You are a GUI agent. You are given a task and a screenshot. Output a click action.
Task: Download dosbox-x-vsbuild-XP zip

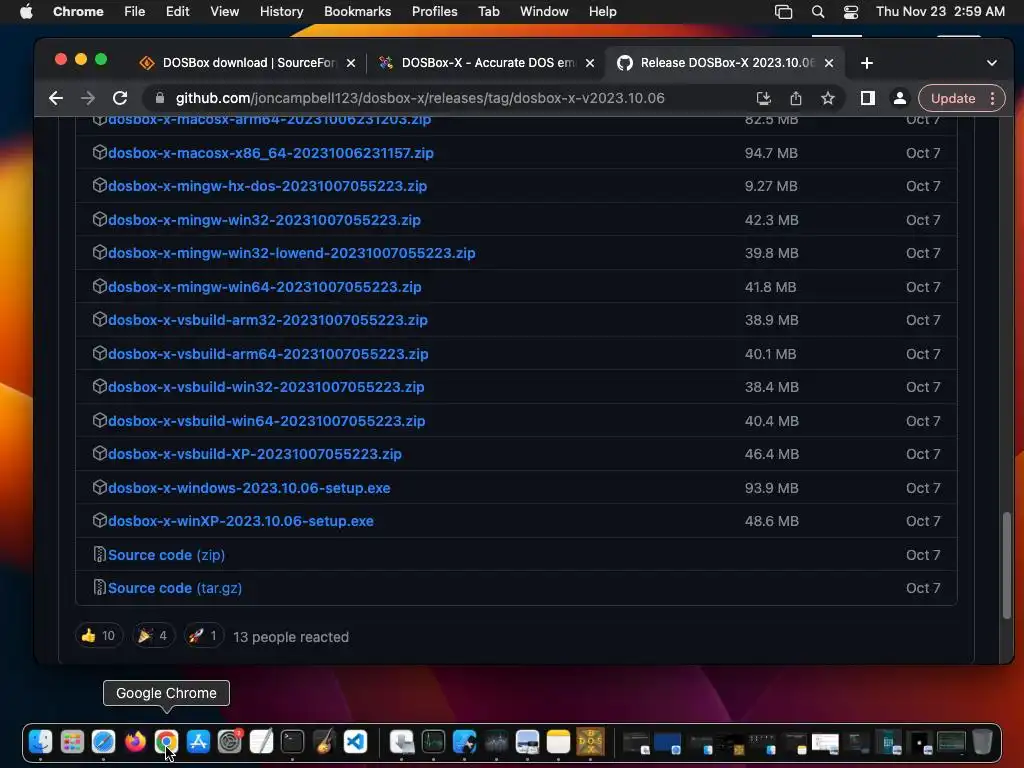click(255, 454)
